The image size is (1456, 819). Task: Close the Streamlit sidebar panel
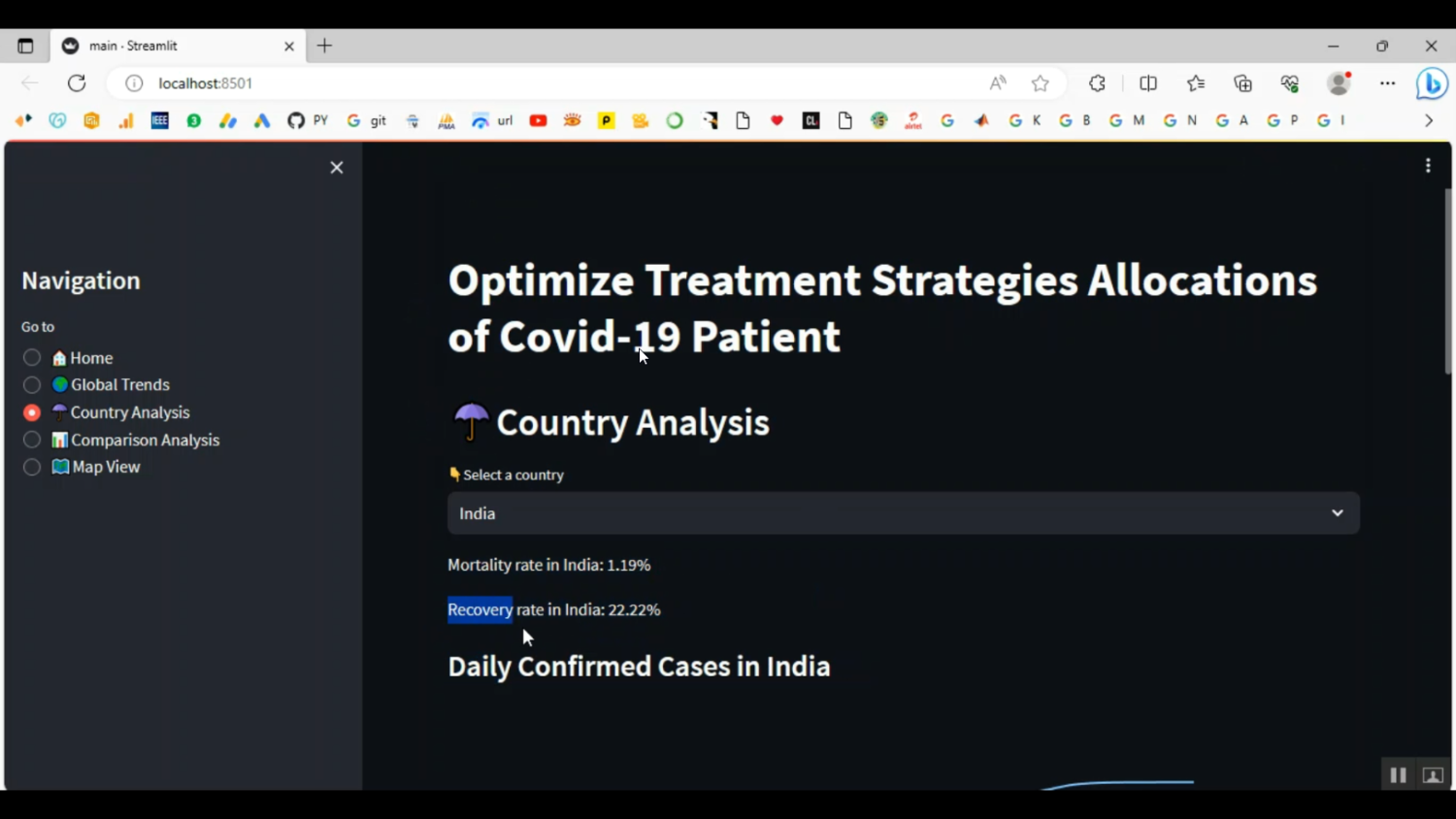click(x=337, y=168)
